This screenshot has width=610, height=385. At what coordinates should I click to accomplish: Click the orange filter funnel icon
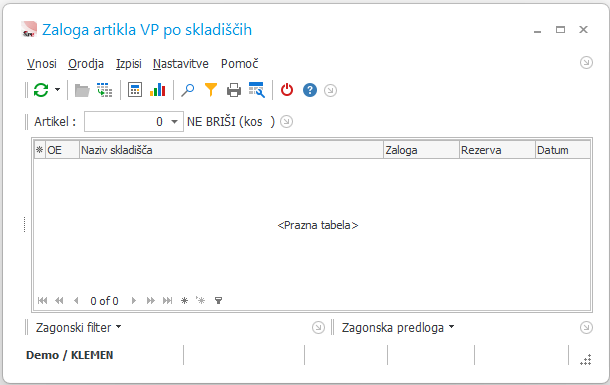211,90
